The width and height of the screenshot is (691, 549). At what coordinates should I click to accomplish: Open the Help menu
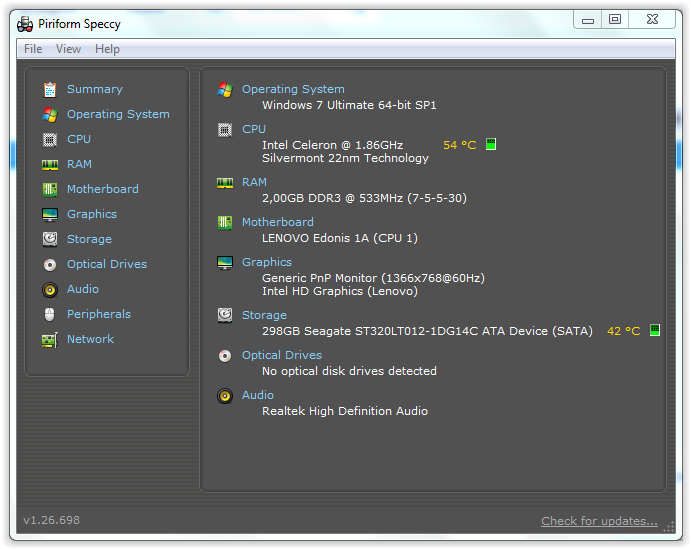click(107, 49)
